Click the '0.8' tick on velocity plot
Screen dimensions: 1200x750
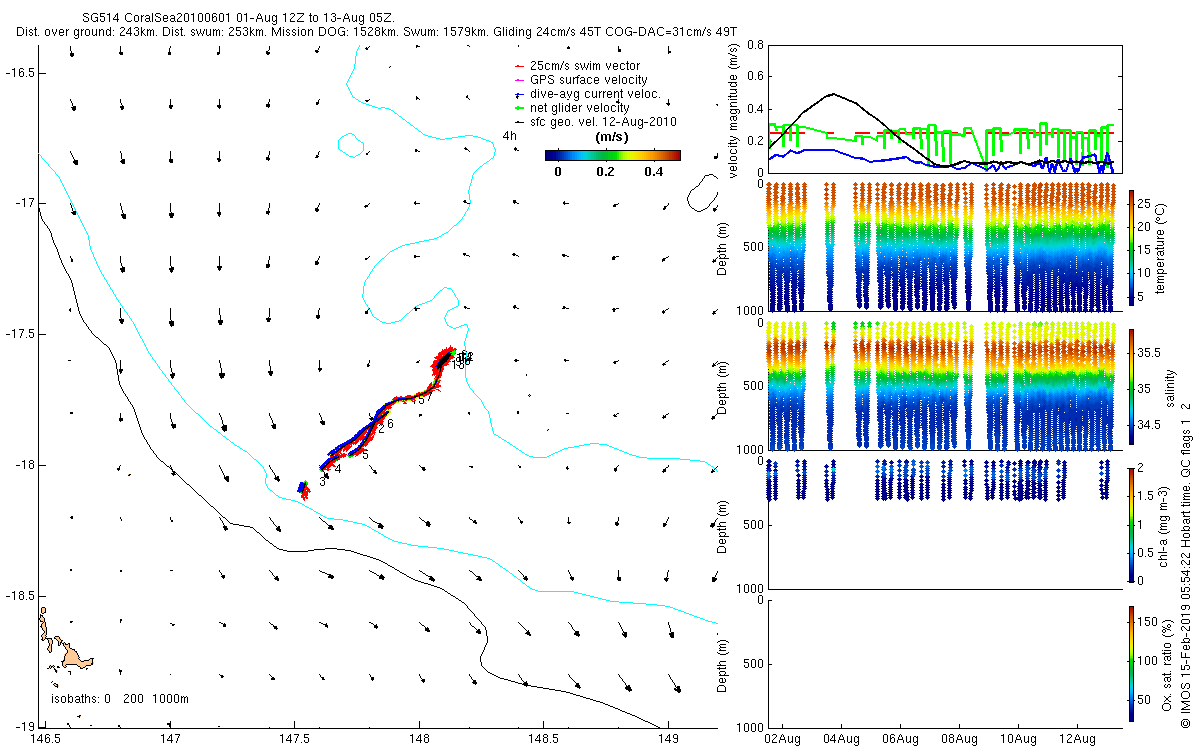[754, 45]
